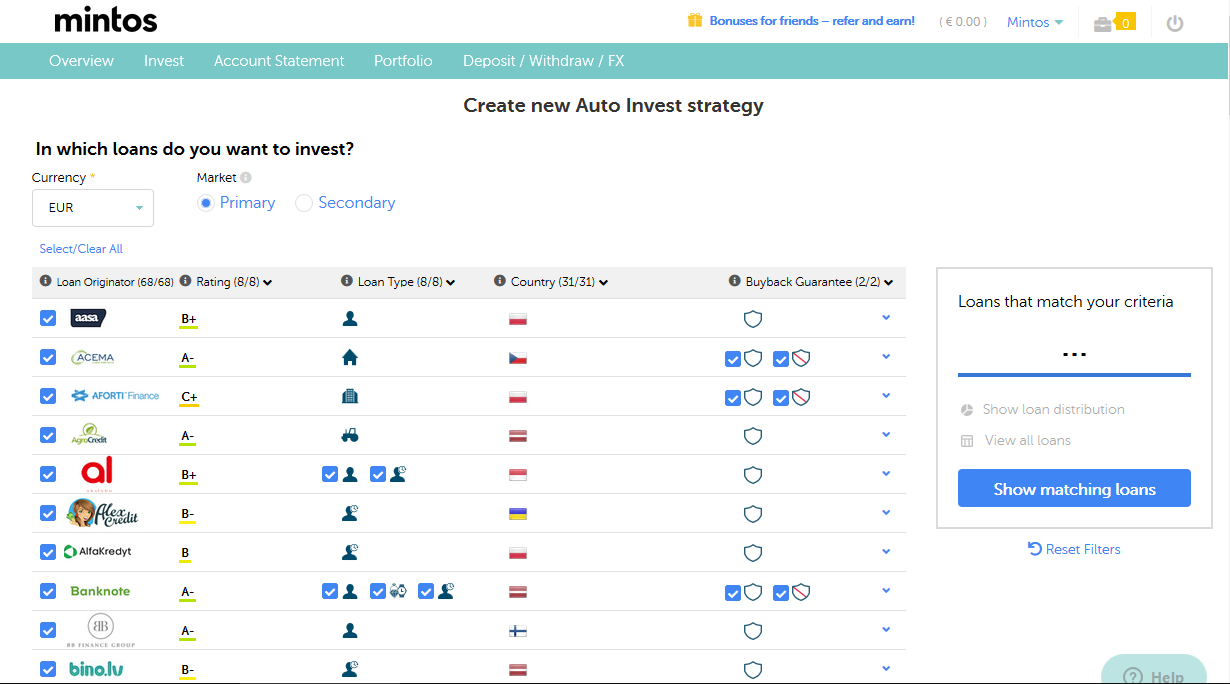Click the € 0.00 account balance
The width and height of the screenshot is (1230, 684).
pos(963,22)
